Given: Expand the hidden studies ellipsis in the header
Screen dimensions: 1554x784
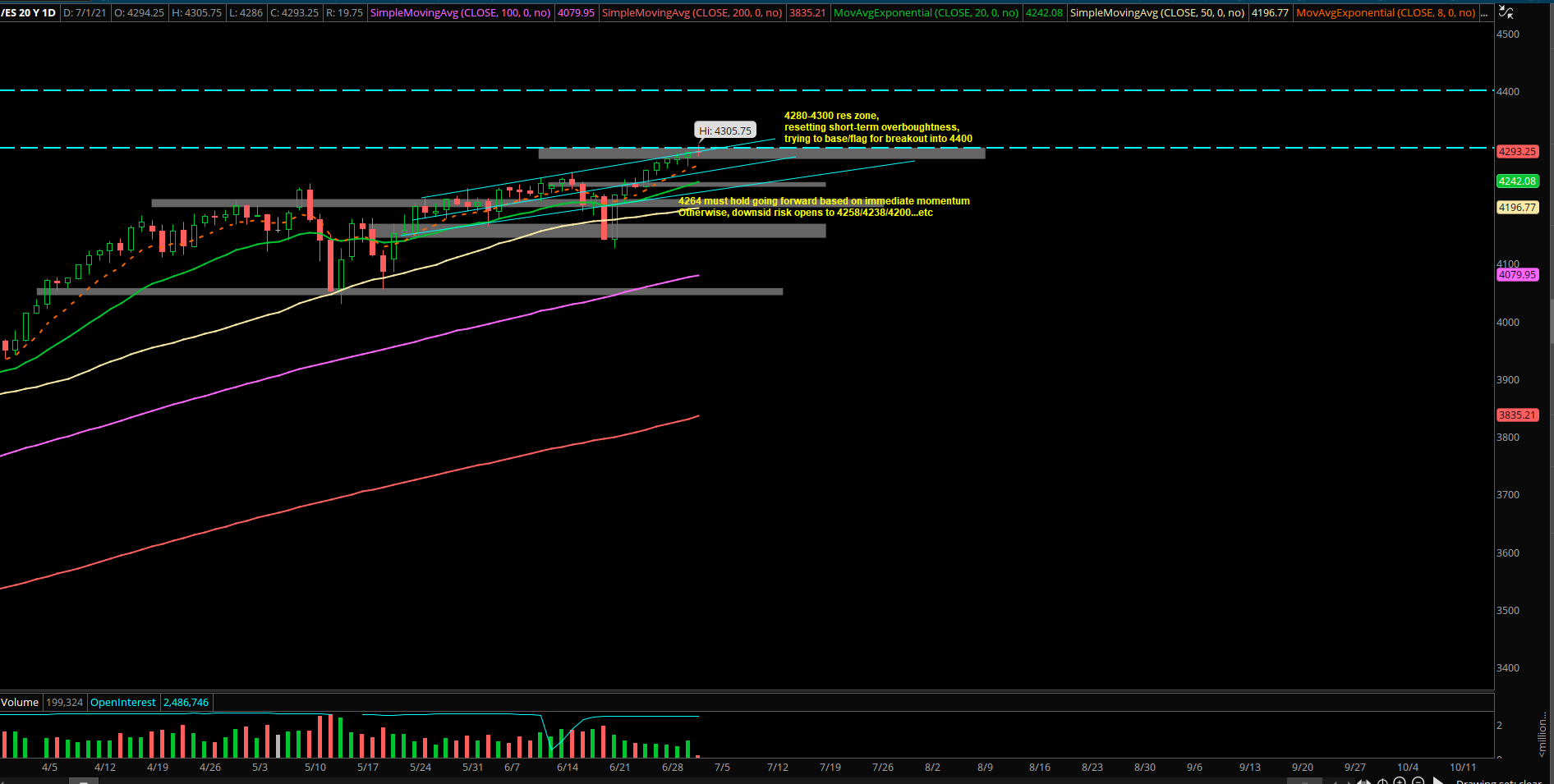Looking at the screenshot, I should pos(1484,13).
